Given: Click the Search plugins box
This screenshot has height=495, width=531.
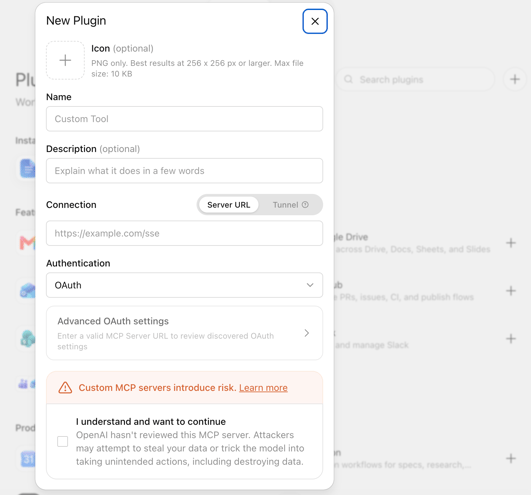Looking at the screenshot, I should (x=415, y=79).
